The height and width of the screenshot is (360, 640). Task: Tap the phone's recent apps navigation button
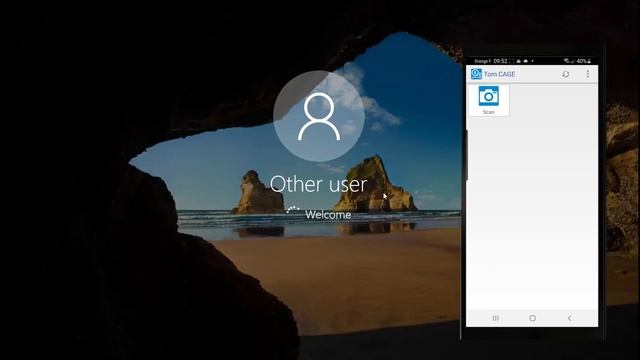(x=496, y=318)
